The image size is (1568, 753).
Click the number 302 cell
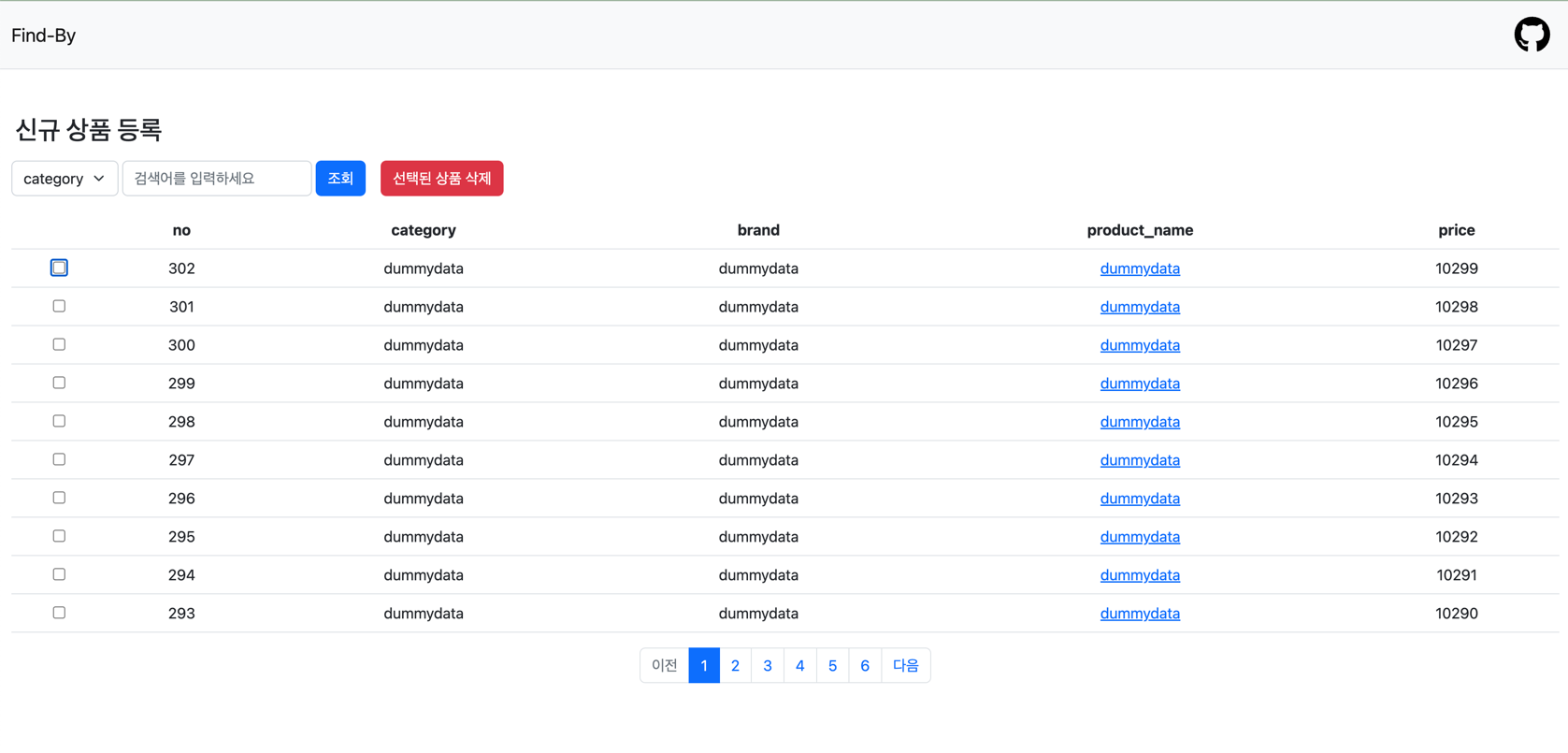[x=181, y=268]
